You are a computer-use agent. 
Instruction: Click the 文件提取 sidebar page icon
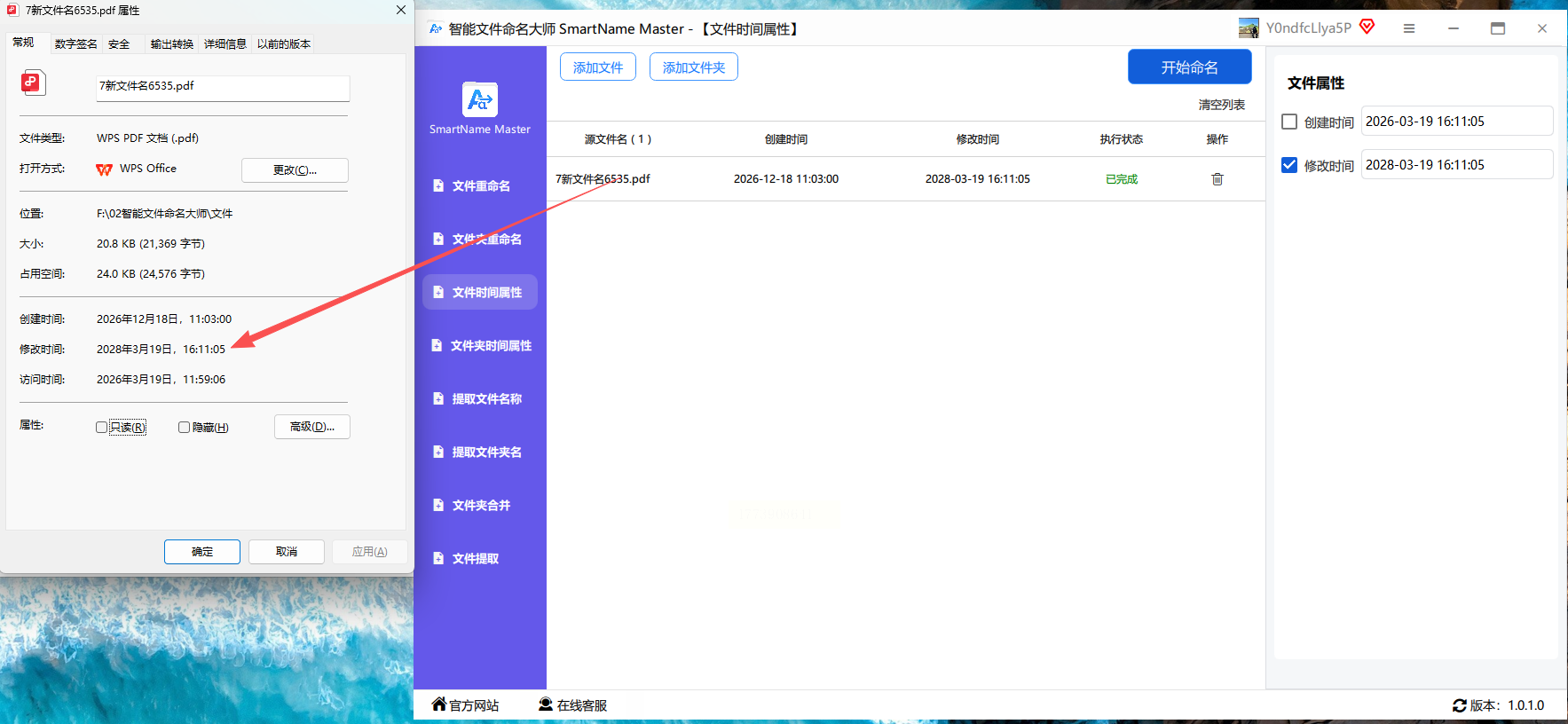click(438, 558)
